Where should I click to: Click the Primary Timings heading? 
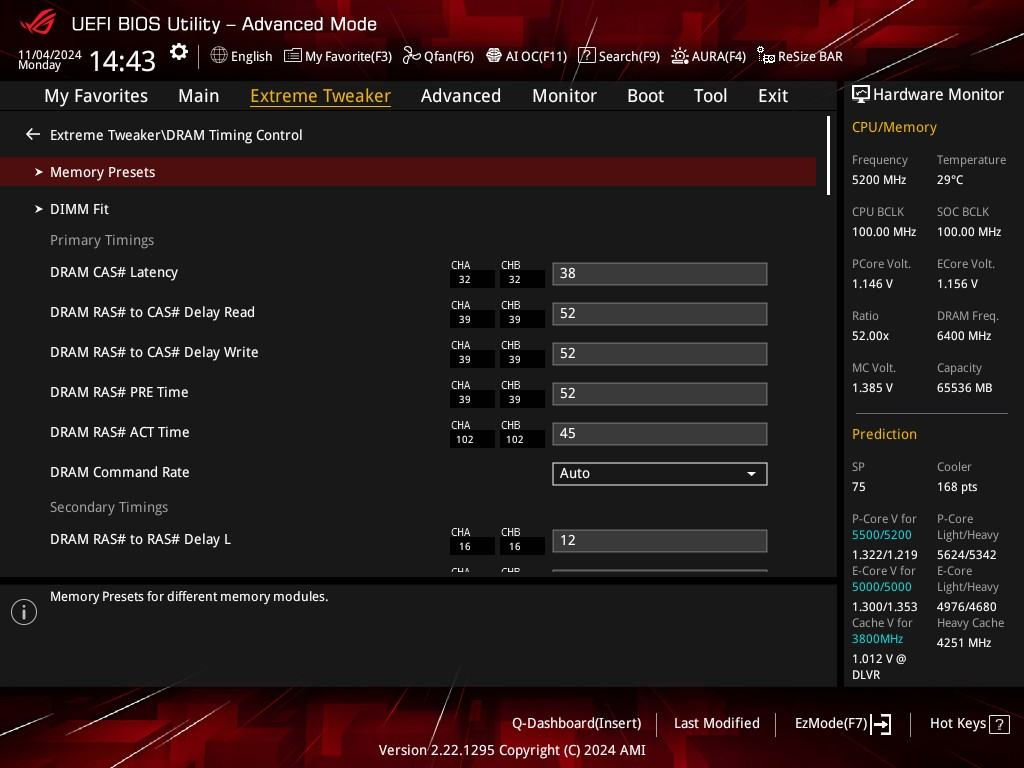click(x=102, y=240)
